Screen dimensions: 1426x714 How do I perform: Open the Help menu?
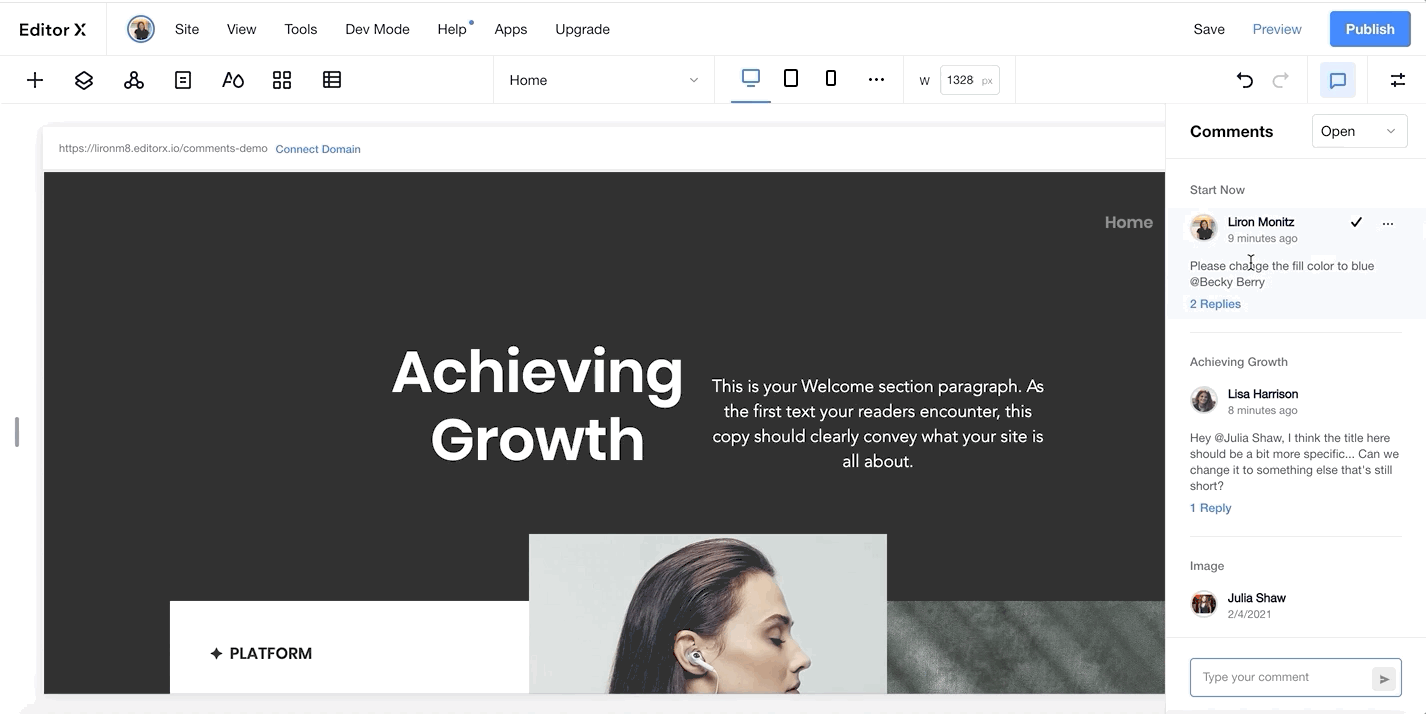point(452,29)
